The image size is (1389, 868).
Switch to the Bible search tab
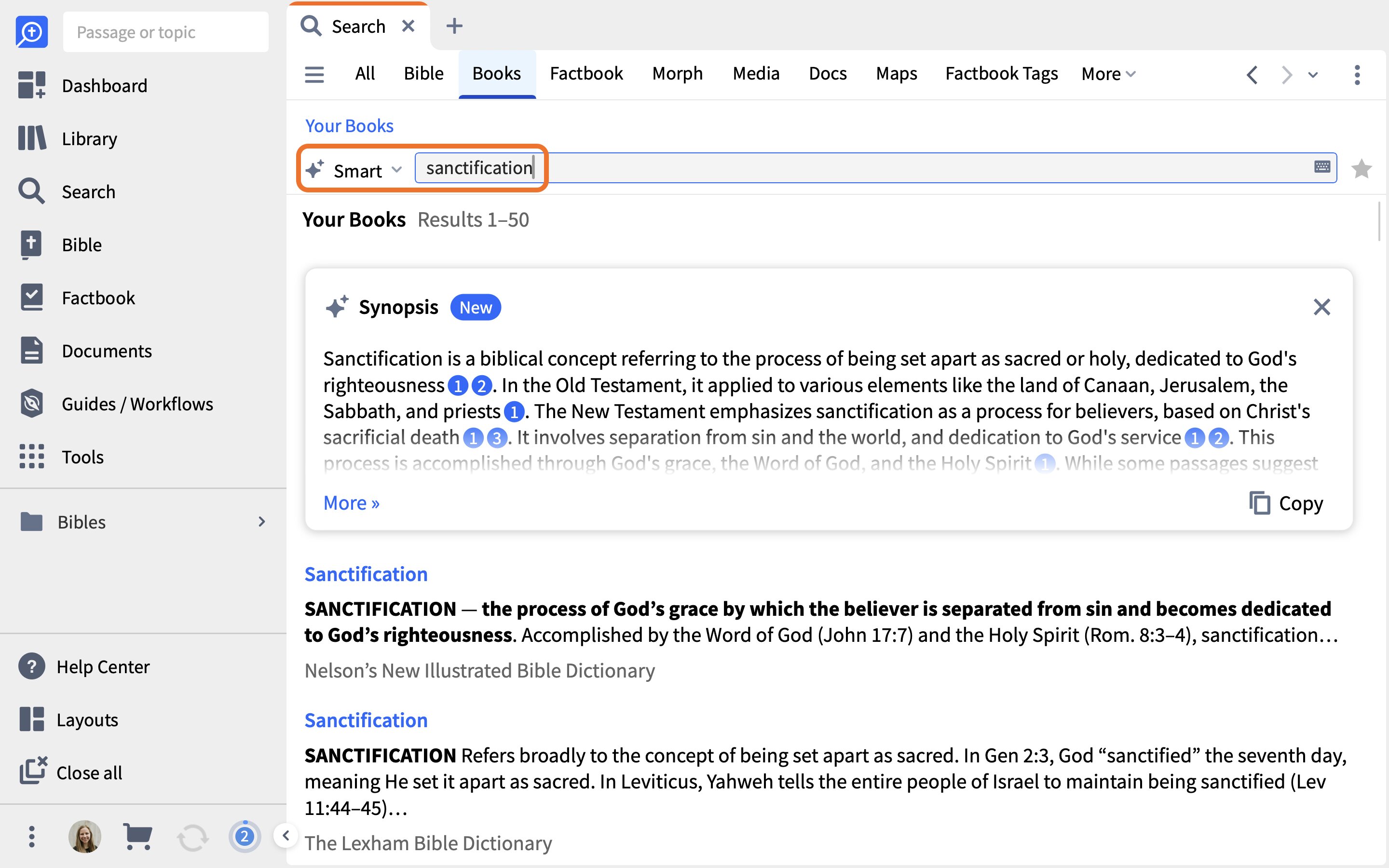(x=423, y=73)
